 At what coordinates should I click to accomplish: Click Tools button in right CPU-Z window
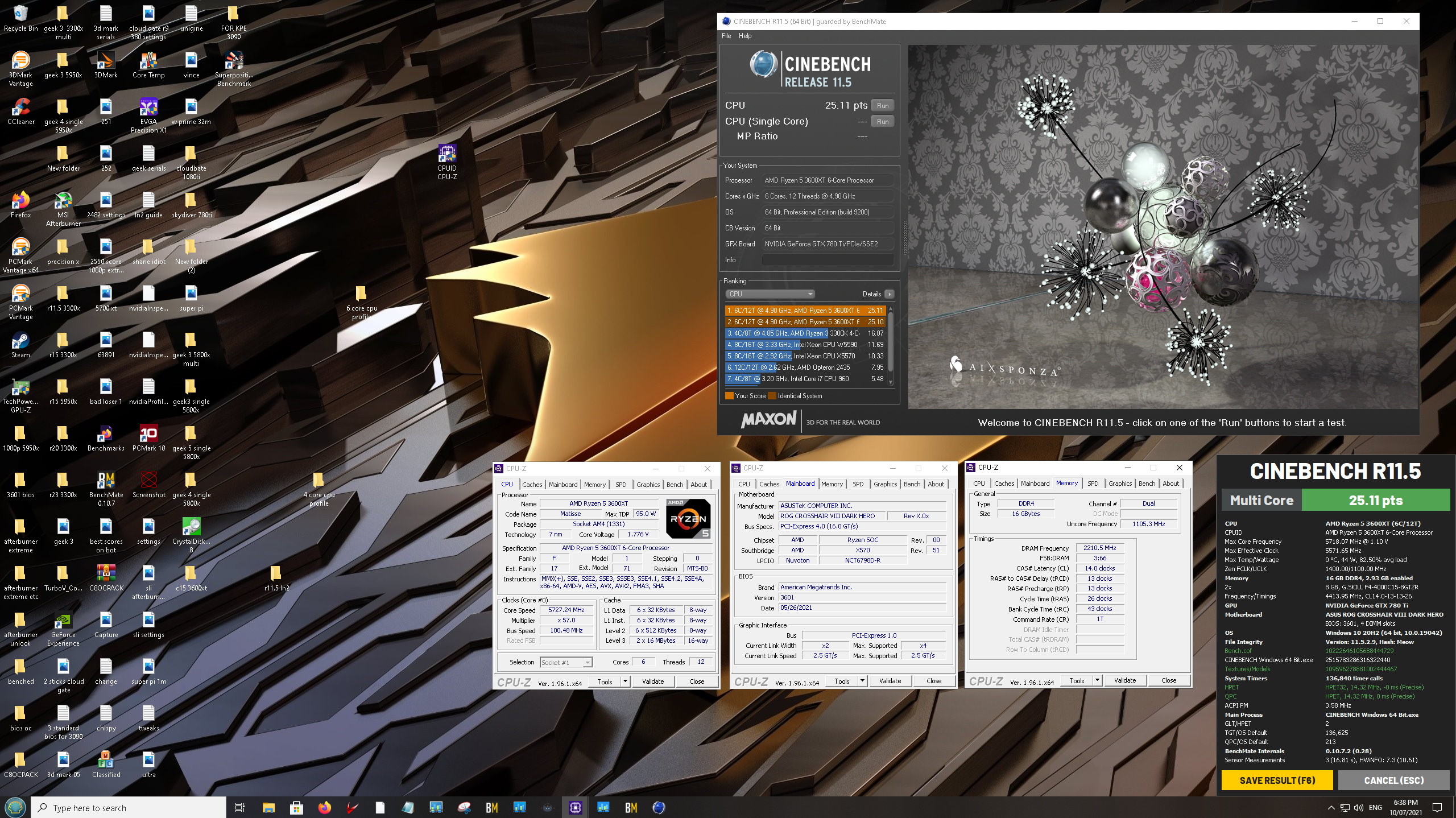[1077, 680]
